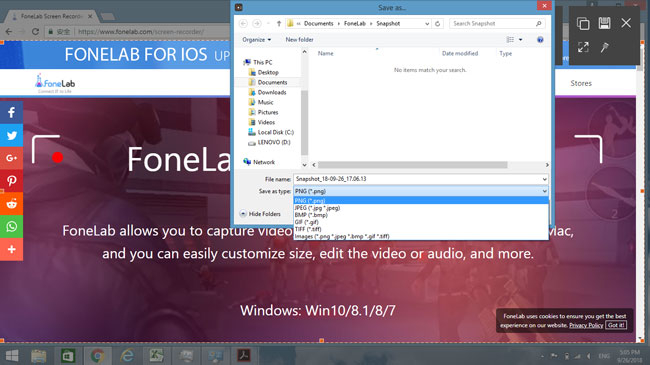
Task: Click the FoneLab logo on the webpage
Action: point(55,83)
